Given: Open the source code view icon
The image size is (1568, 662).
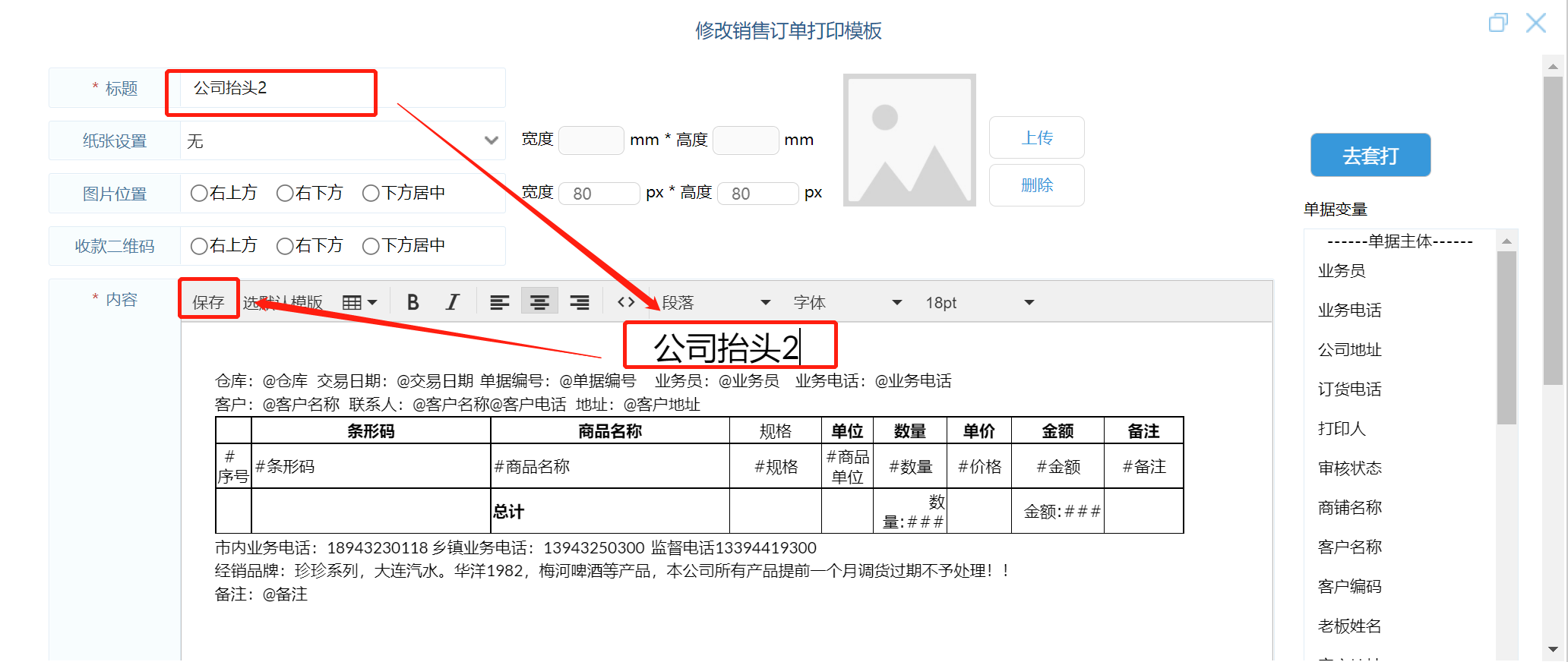Looking at the screenshot, I should coord(626,302).
